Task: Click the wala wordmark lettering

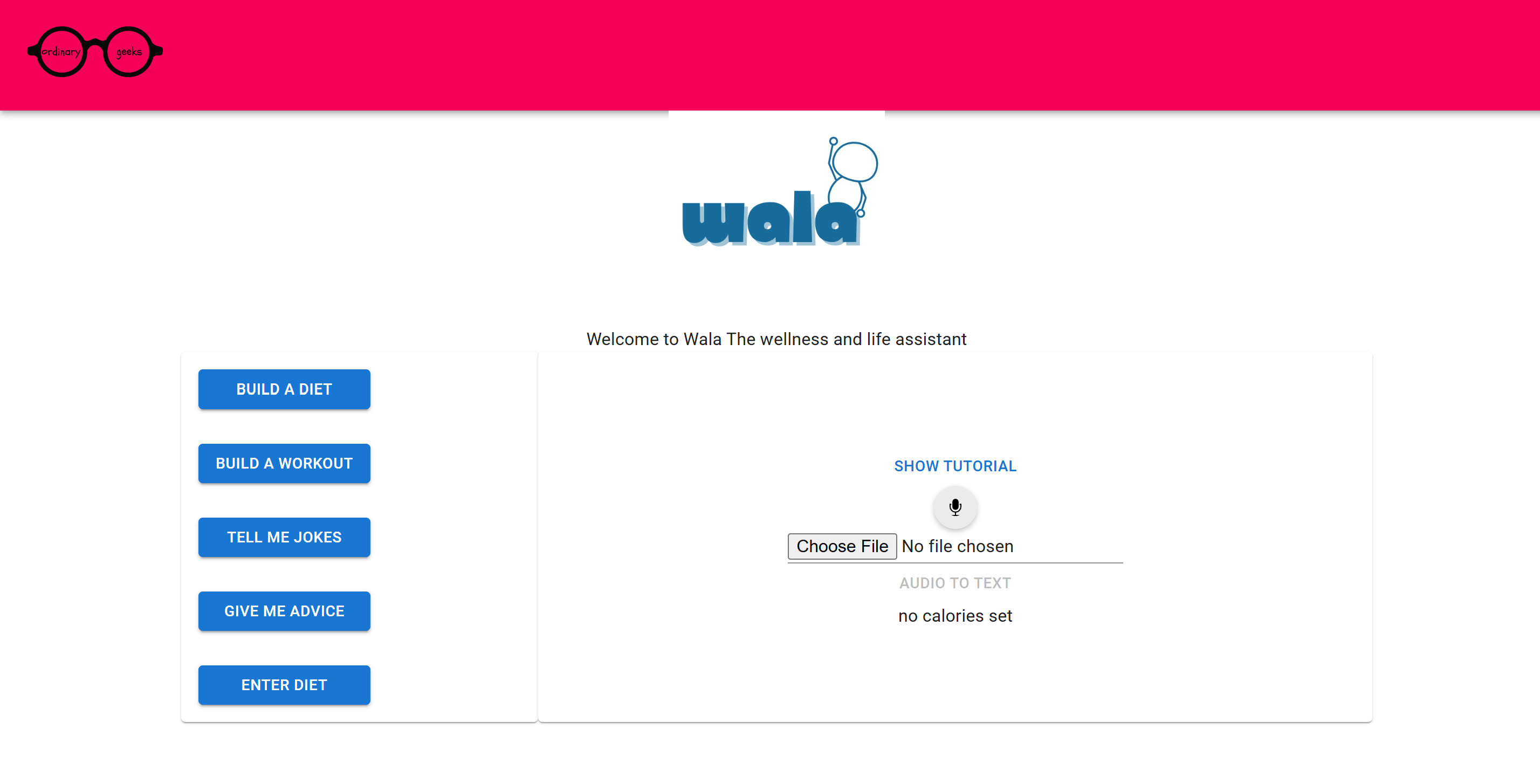Action: 770,220
